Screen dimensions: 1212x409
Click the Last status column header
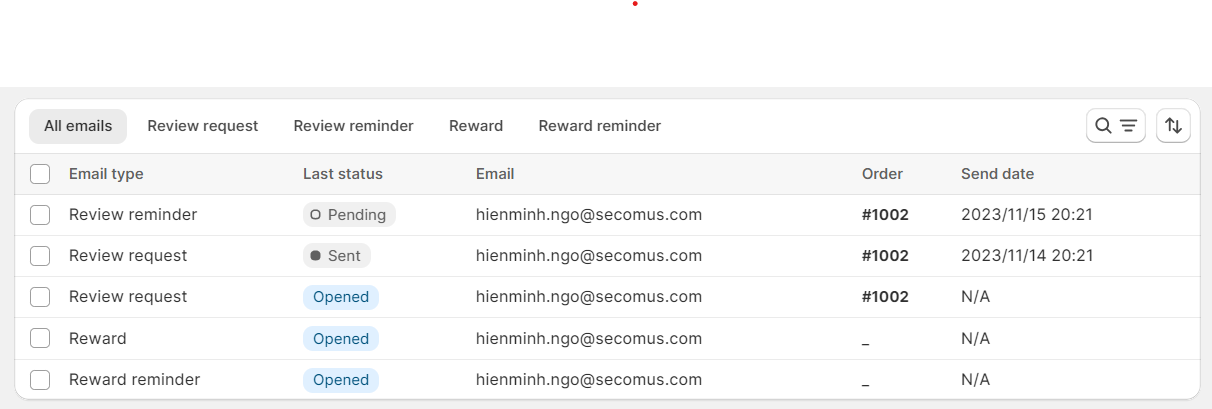(x=343, y=174)
